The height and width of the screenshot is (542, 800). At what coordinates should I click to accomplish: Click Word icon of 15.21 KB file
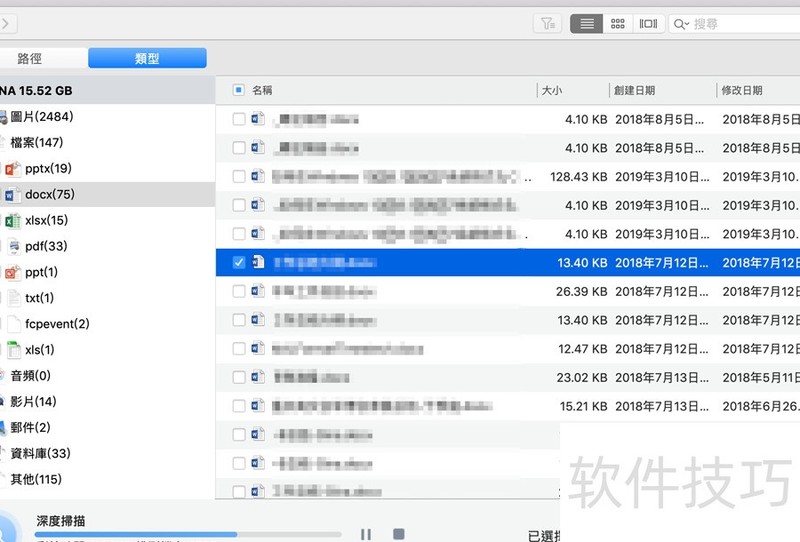(258, 406)
